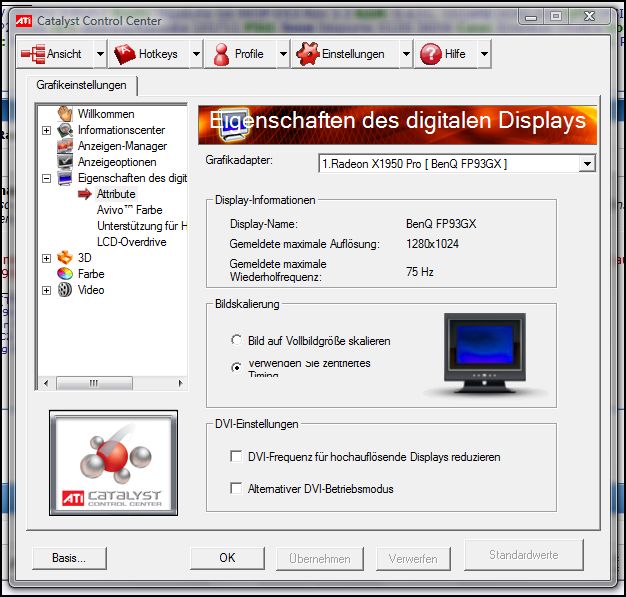Click the monitor preview image in Bildskalierung
Viewport: 626px width, 597px height.
485,353
